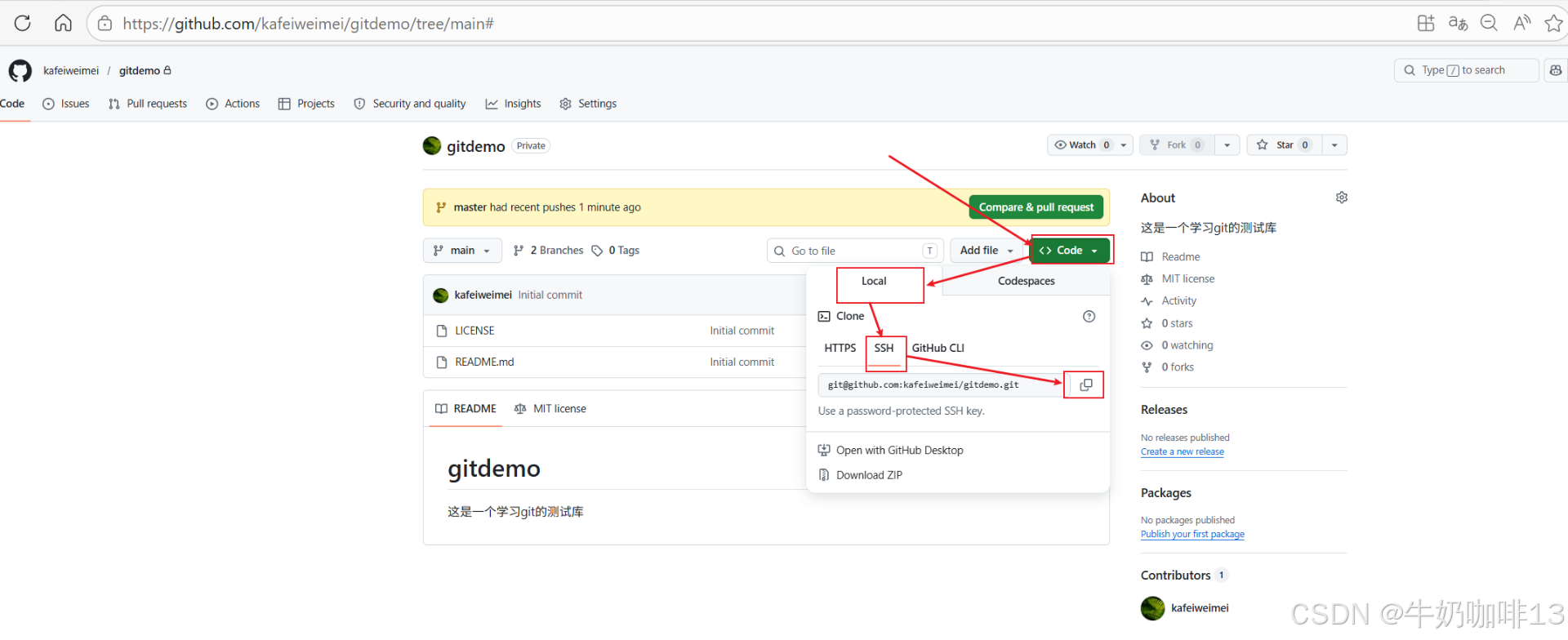Star the gitdemo repository
The width and height of the screenshot is (1568, 640).
pos(1284,145)
